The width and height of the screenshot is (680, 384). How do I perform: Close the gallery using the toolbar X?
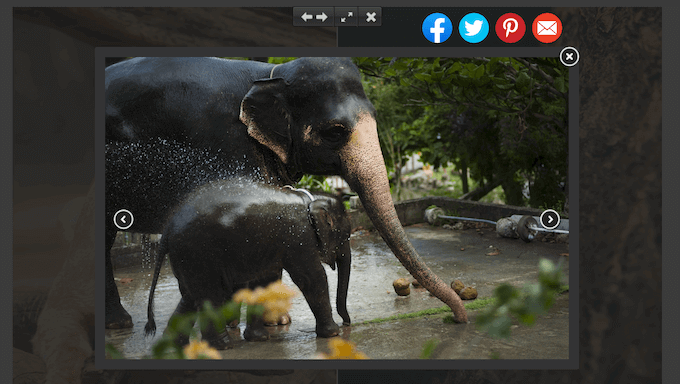[371, 17]
